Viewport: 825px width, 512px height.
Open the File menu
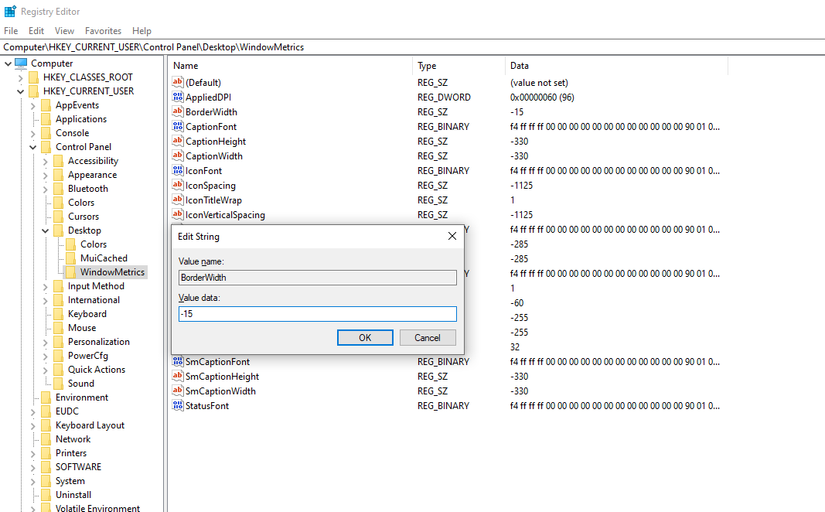click(11, 31)
